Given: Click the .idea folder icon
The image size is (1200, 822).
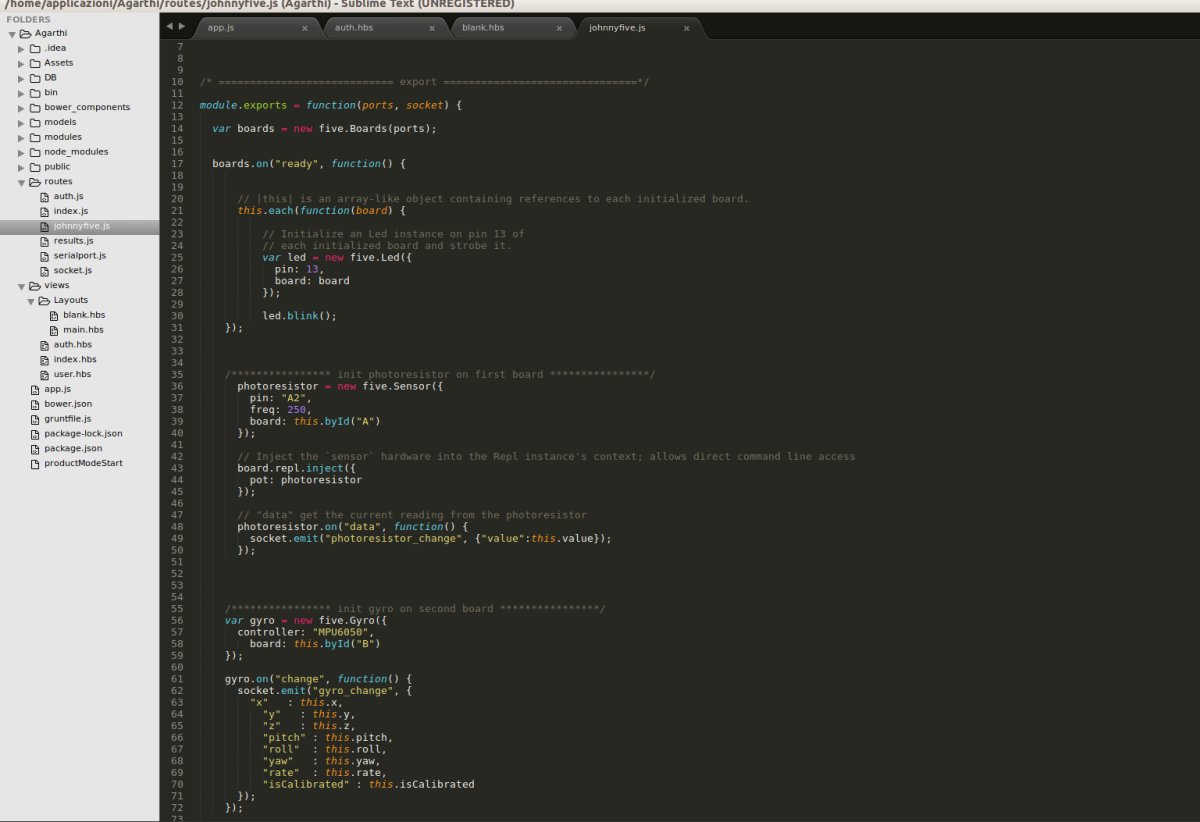Looking at the screenshot, I should tap(35, 48).
